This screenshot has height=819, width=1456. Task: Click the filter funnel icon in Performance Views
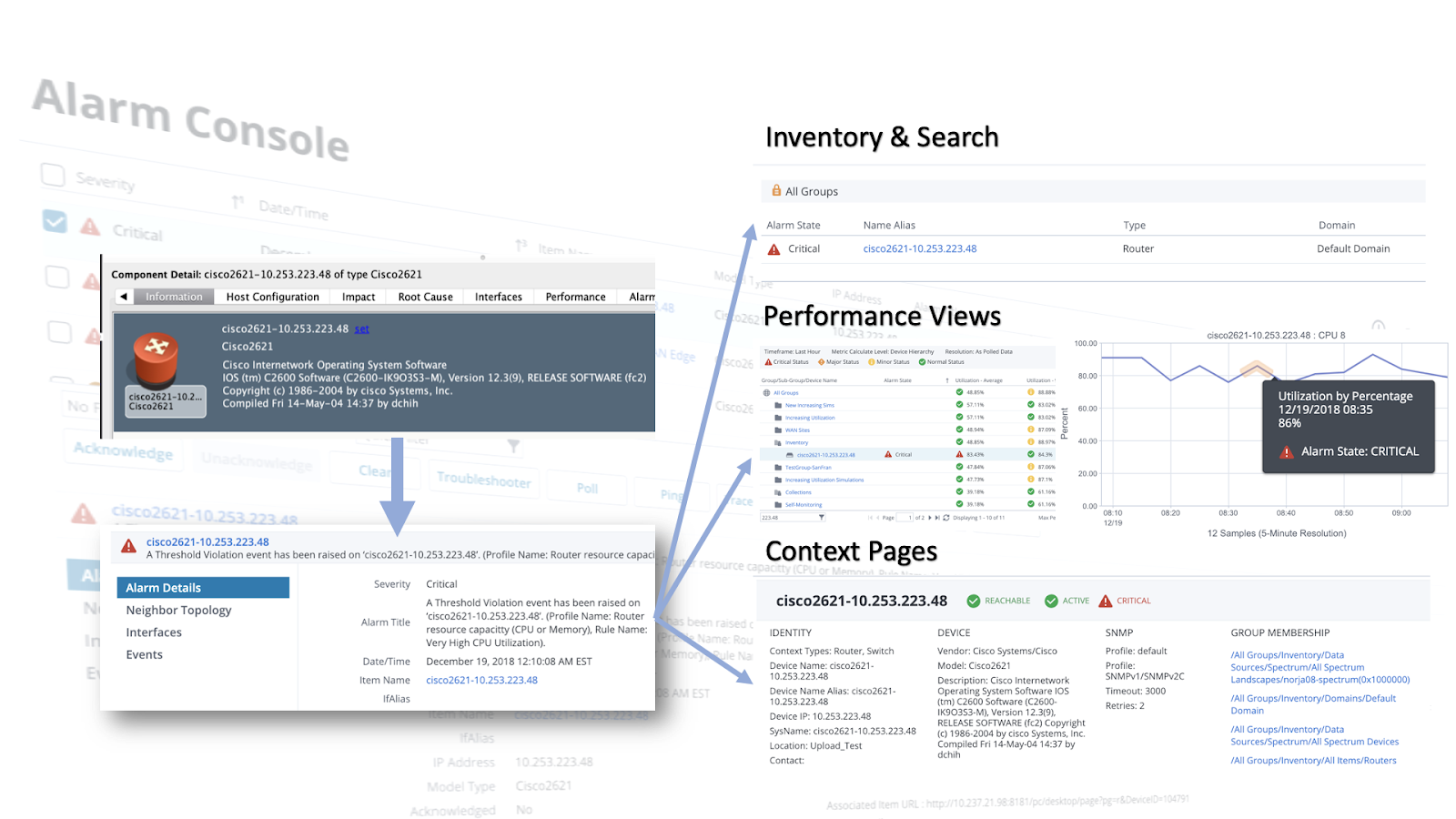coord(822,518)
